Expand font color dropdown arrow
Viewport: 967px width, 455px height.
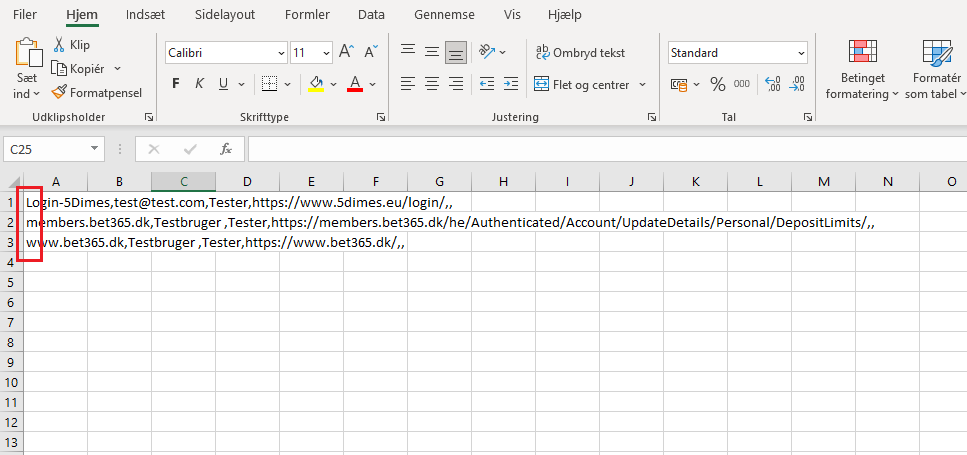[372, 84]
